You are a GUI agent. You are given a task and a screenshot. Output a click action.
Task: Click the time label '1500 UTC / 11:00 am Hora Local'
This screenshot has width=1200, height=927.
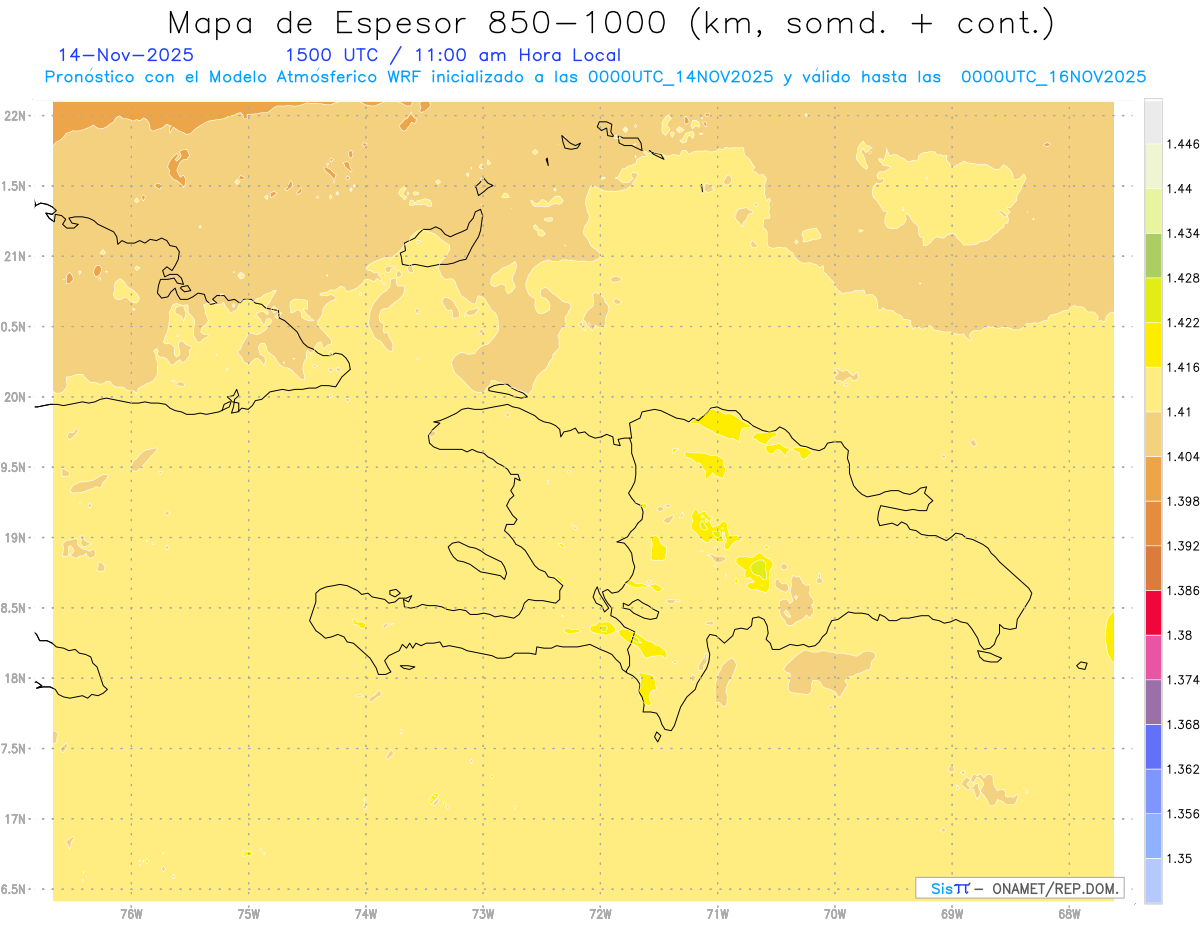[453, 55]
